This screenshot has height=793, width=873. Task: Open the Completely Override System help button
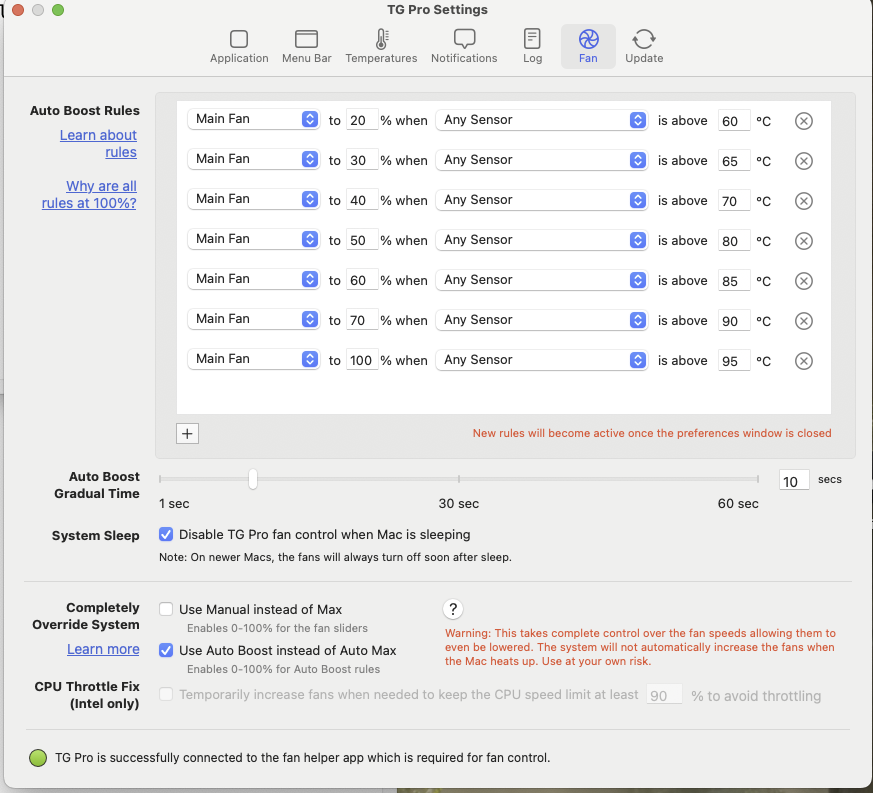pyautogui.click(x=453, y=609)
